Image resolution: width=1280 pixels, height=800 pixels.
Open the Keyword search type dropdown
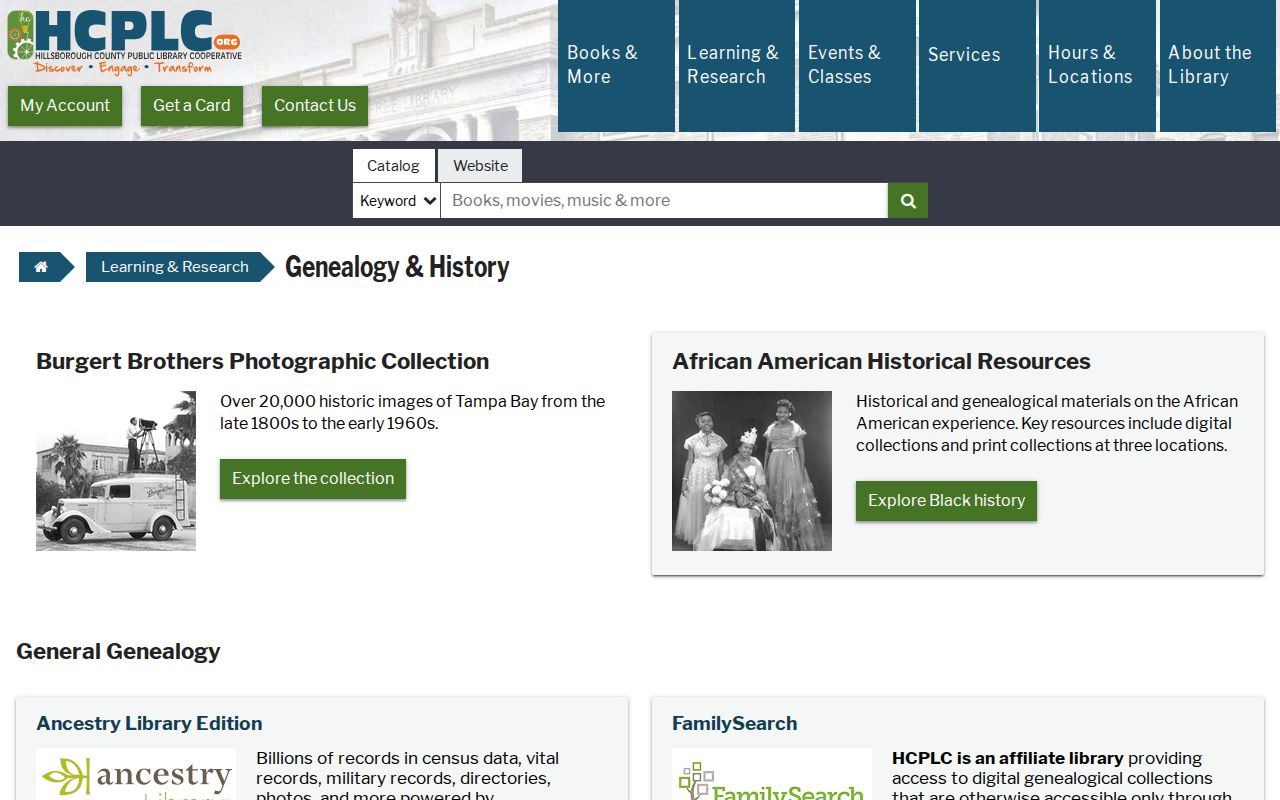tap(397, 200)
